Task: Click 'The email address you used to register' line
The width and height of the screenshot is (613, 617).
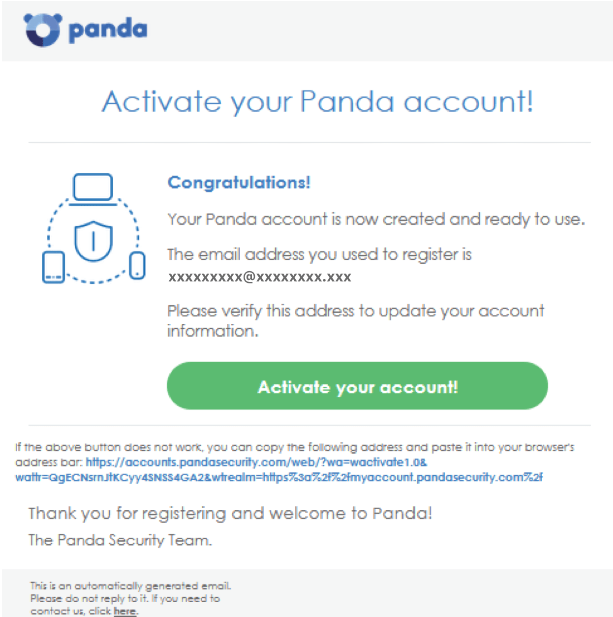Action: (319, 255)
